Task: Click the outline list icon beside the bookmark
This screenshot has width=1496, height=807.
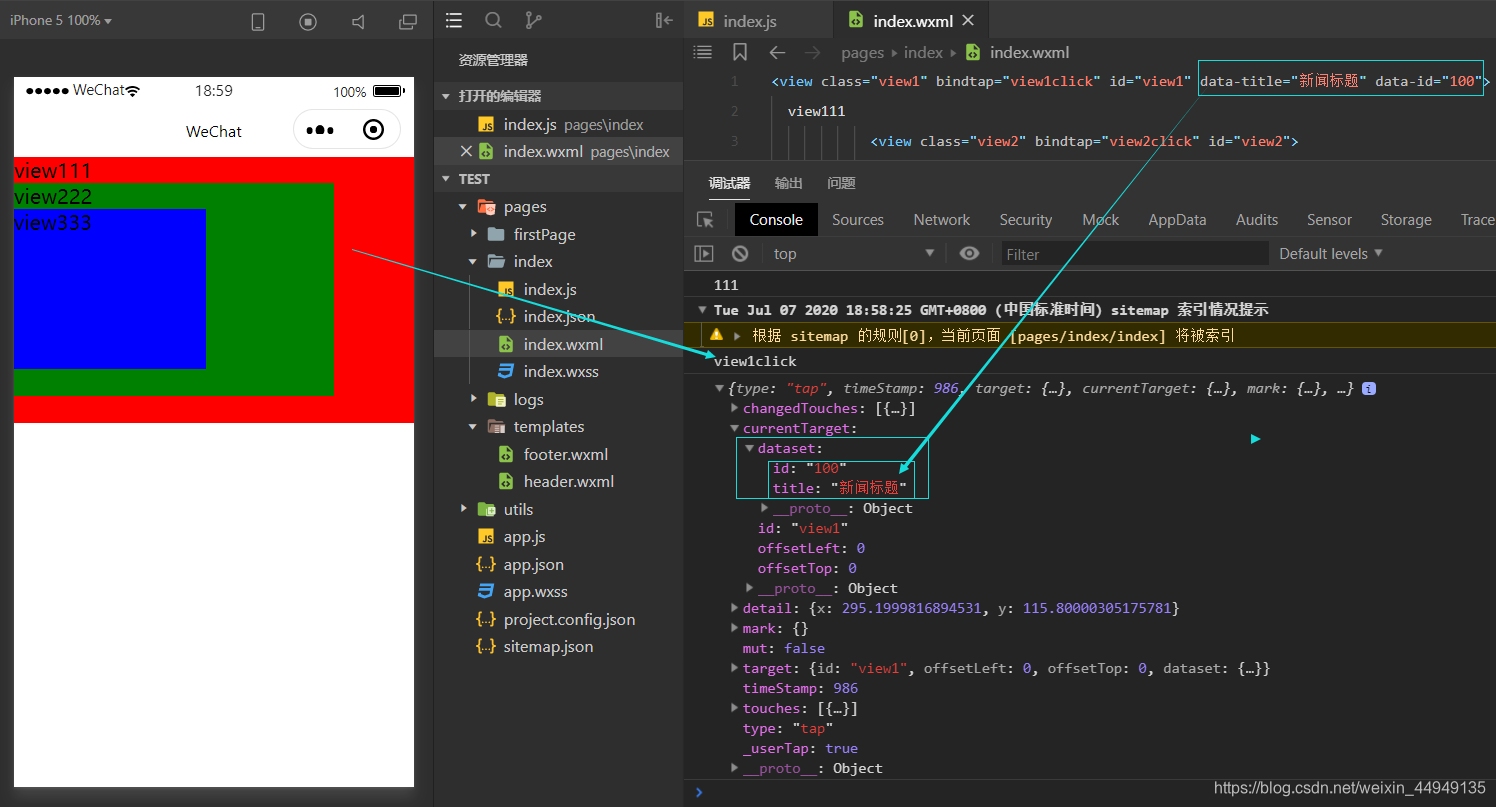Action: [x=703, y=52]
